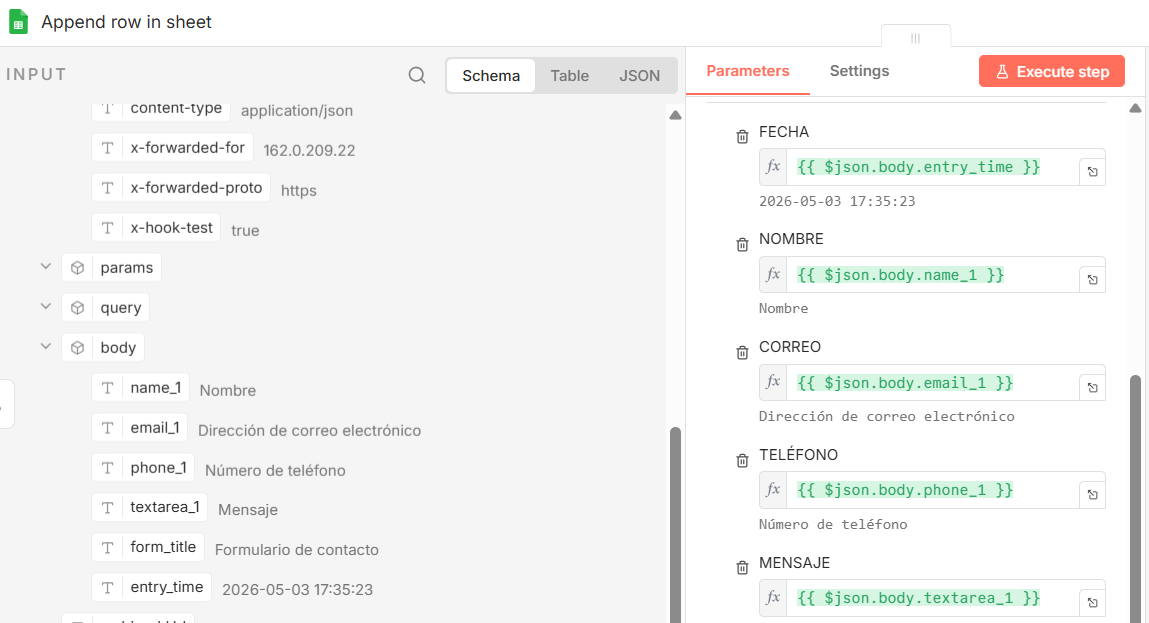Select the x-hook-test schema field
The image size is (1149, 623).
pyautogui.click(x=156, y=228)
